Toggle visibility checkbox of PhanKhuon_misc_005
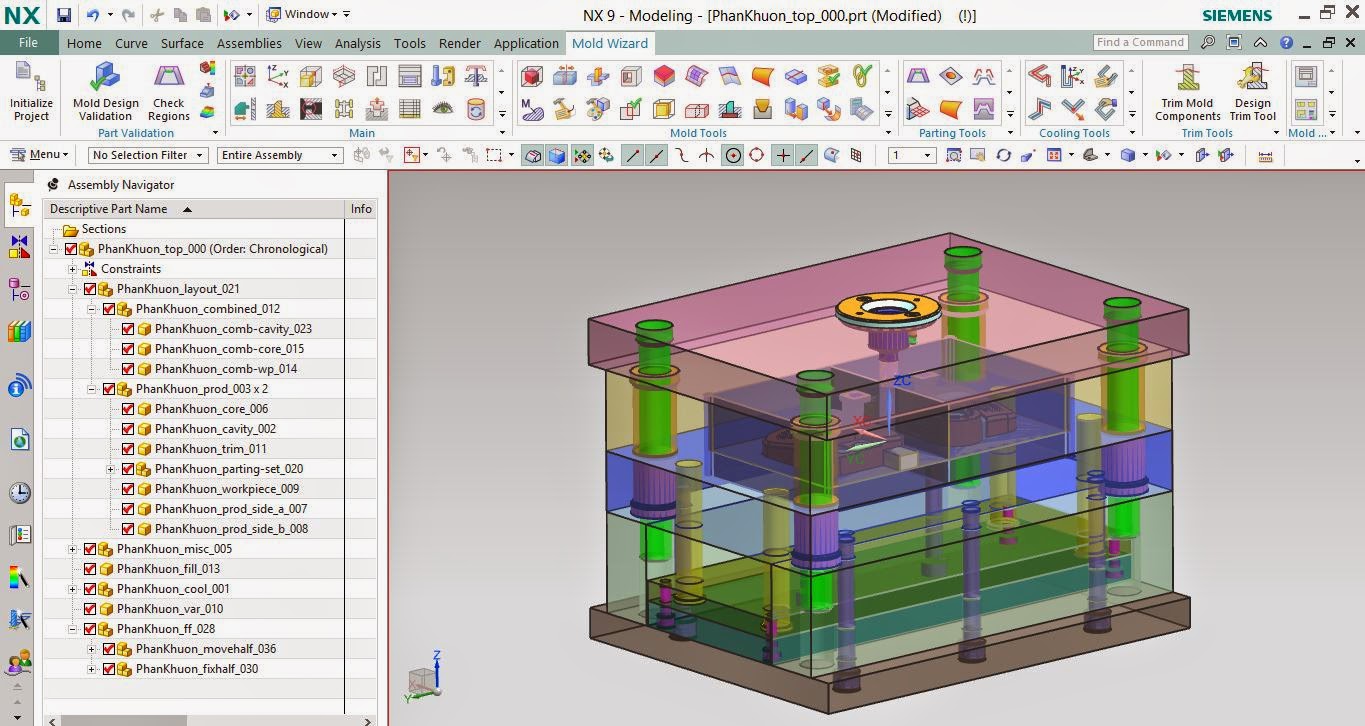 [90, 549]
